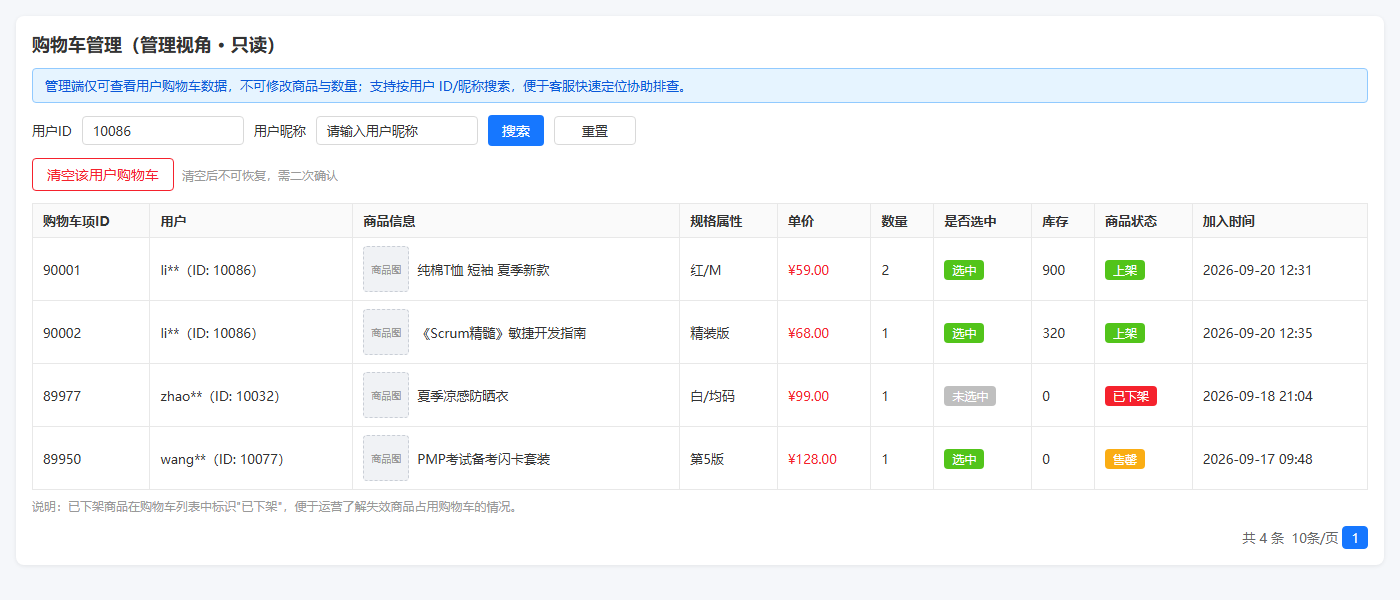Screen dimensions: 1400x600
Task: Click product thumbnail for PMP考试备考闪卡套装
Action: [x=386, y=459]
